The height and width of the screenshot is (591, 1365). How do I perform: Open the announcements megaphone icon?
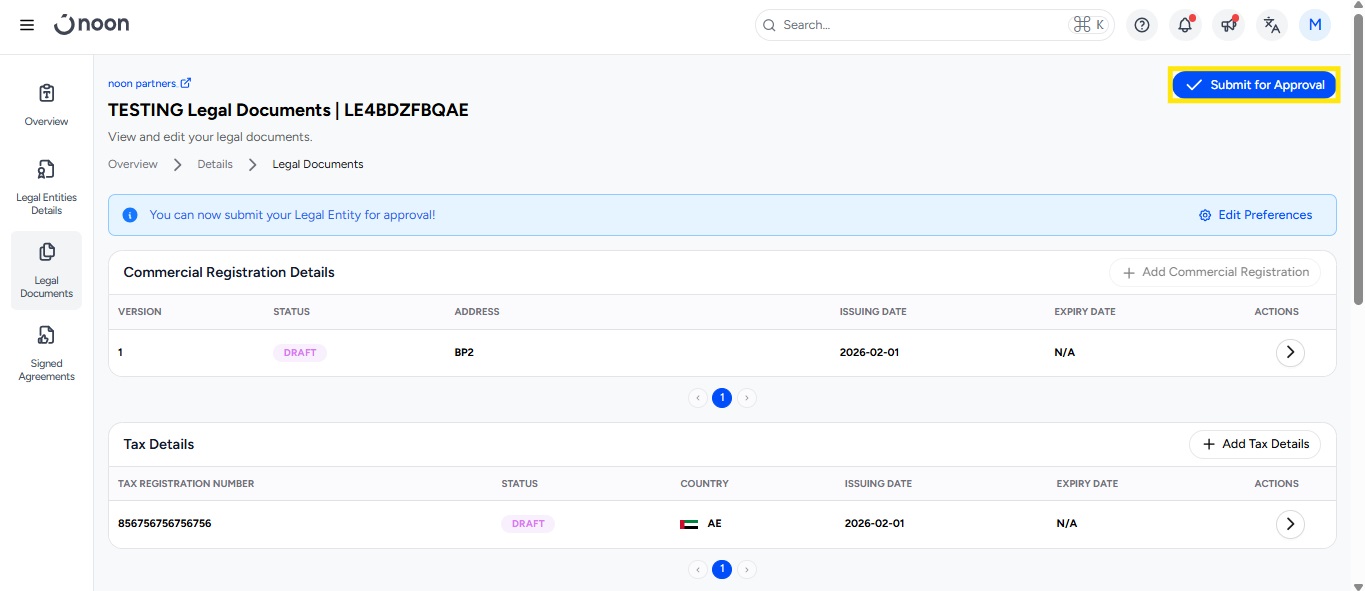tap(1228, 25)
